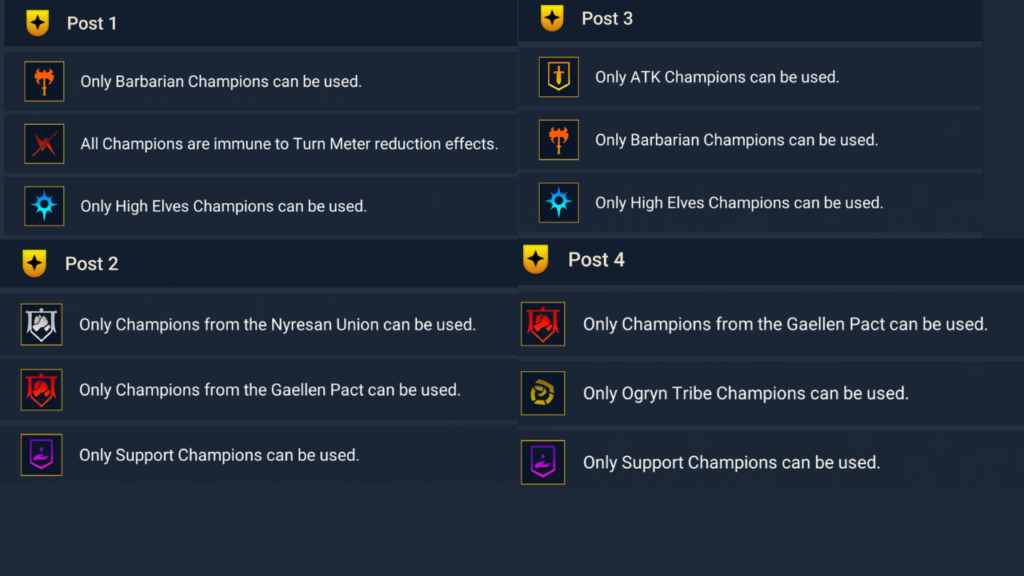Select the Barbarian axe icon in Post 3

(558, 140)
